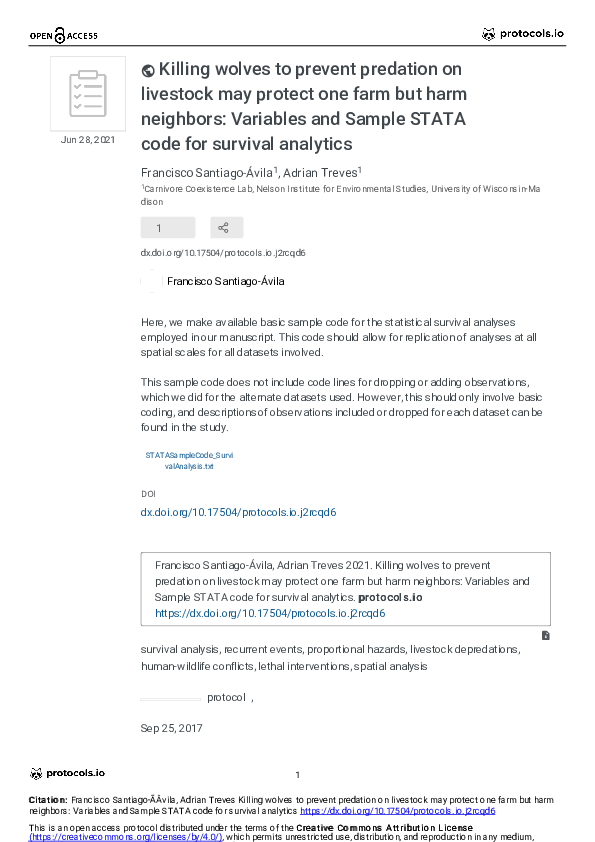Click the protocol label next to the bar
Screen dimensions: 595x842
click(227, 698)
